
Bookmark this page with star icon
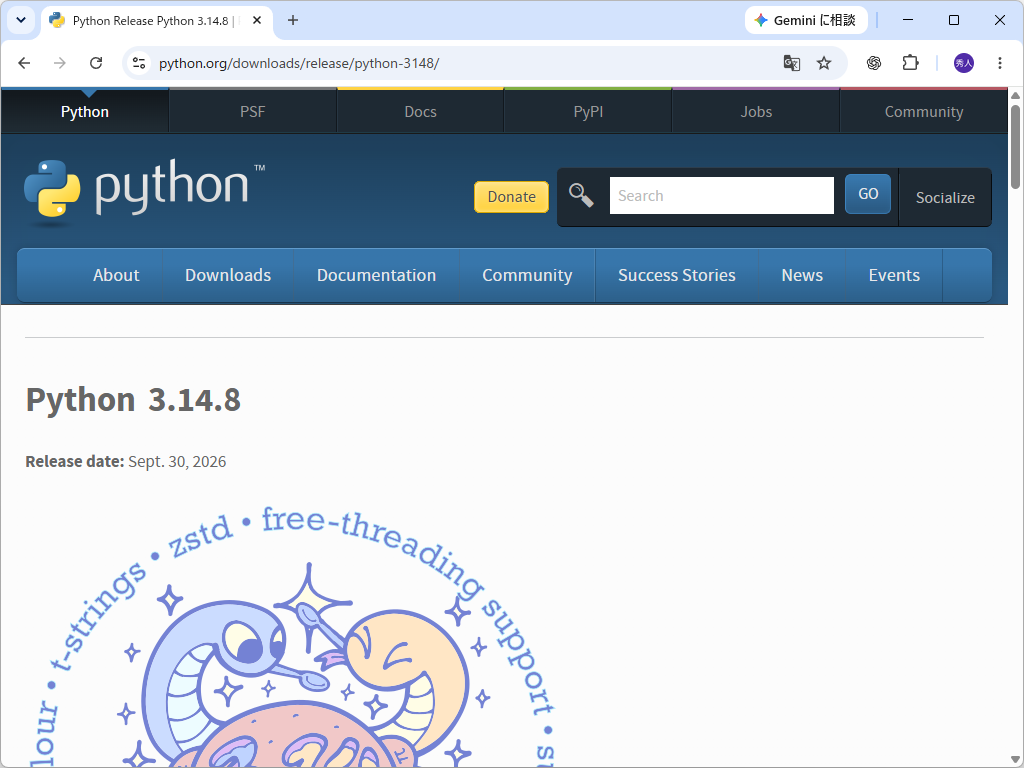pos(824,63)
